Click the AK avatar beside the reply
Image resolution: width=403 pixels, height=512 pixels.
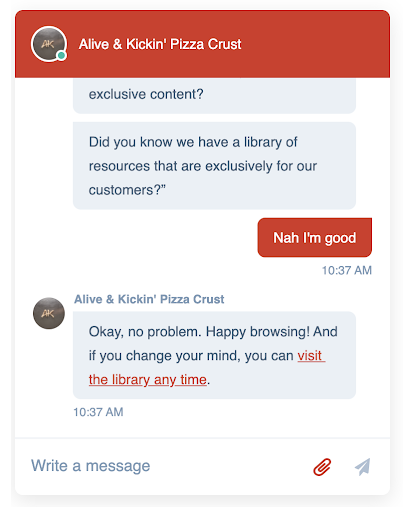pyautogui.click(x=49, y=313)
